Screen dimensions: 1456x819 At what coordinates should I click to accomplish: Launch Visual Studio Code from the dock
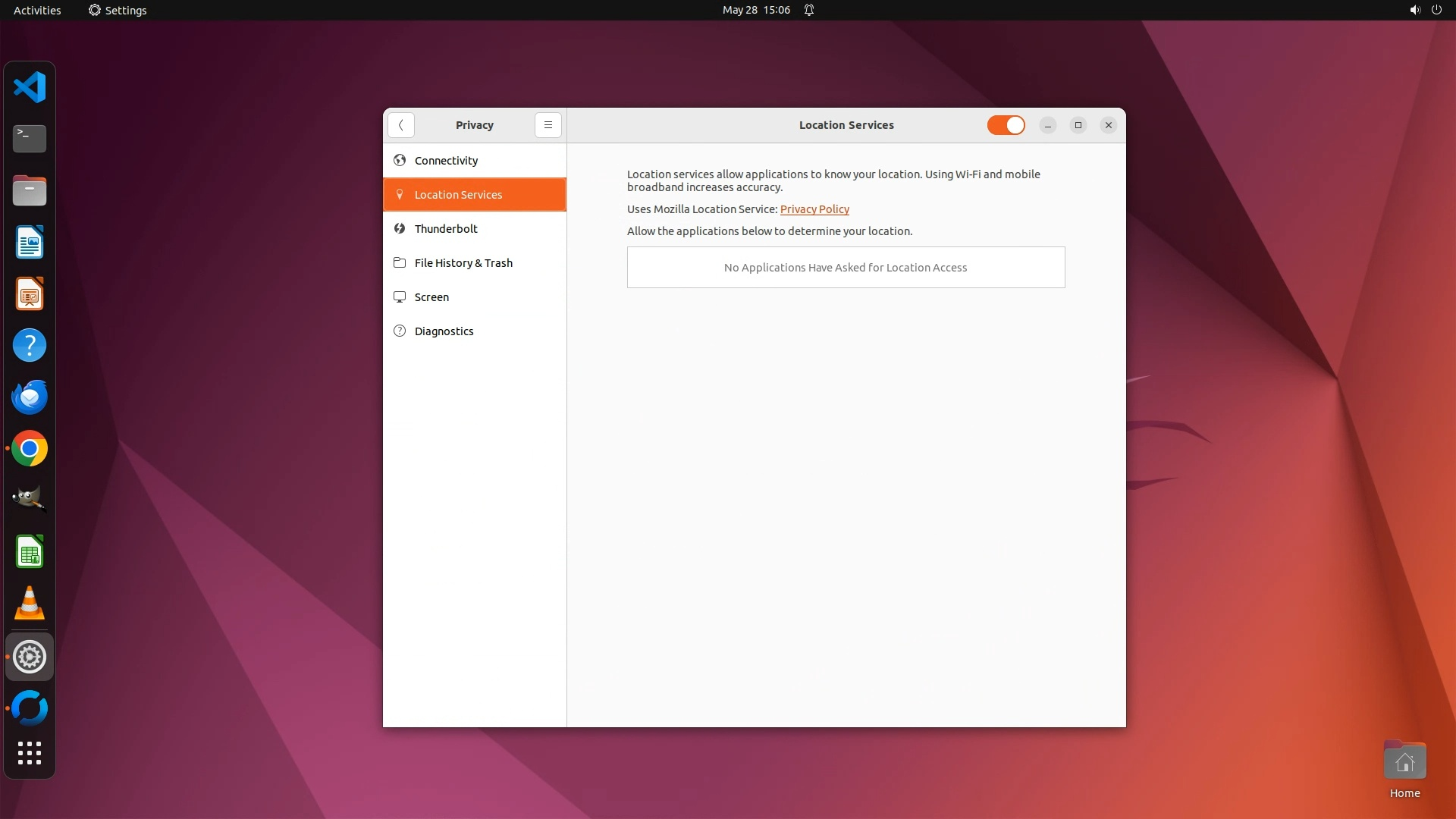[30, 87]
